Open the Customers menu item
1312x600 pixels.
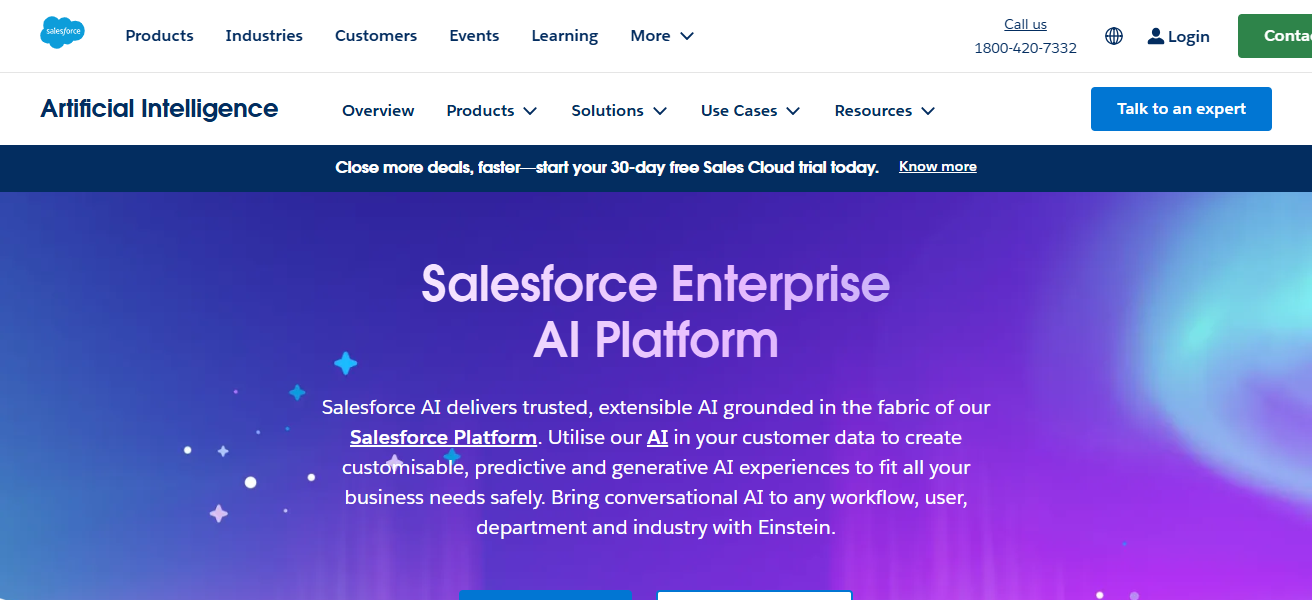coord(376,35)
